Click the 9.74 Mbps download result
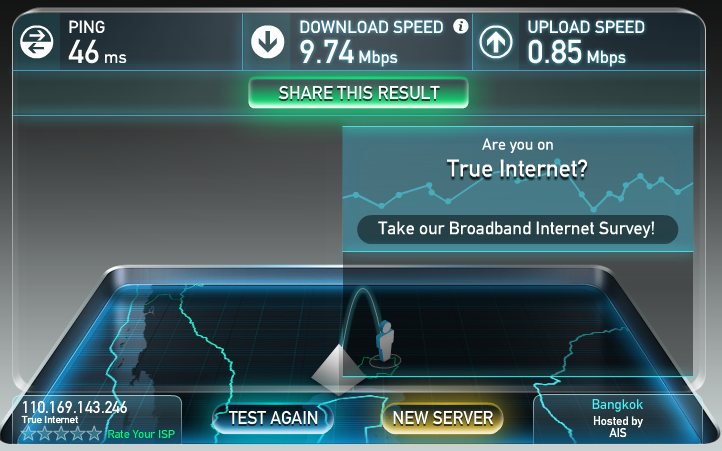Viewport: 722px width, 451px height. 349,52
